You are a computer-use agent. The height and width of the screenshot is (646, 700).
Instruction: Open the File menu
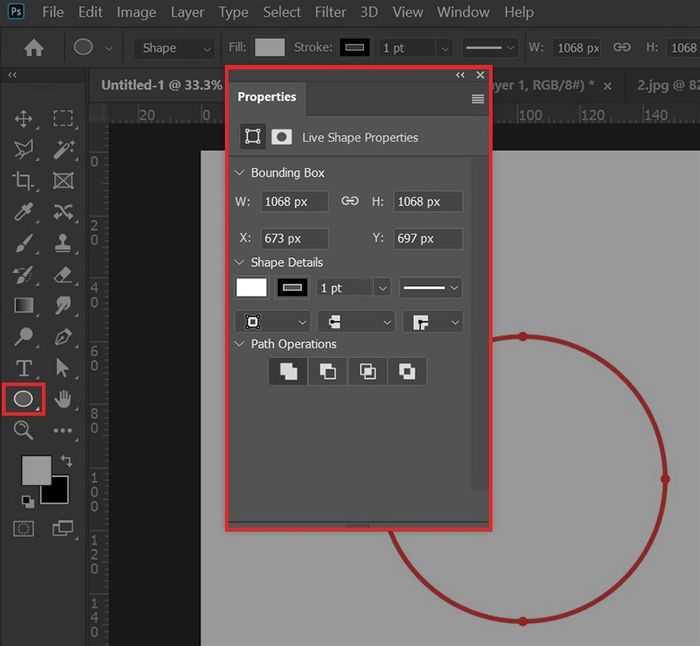coord(53,12)
